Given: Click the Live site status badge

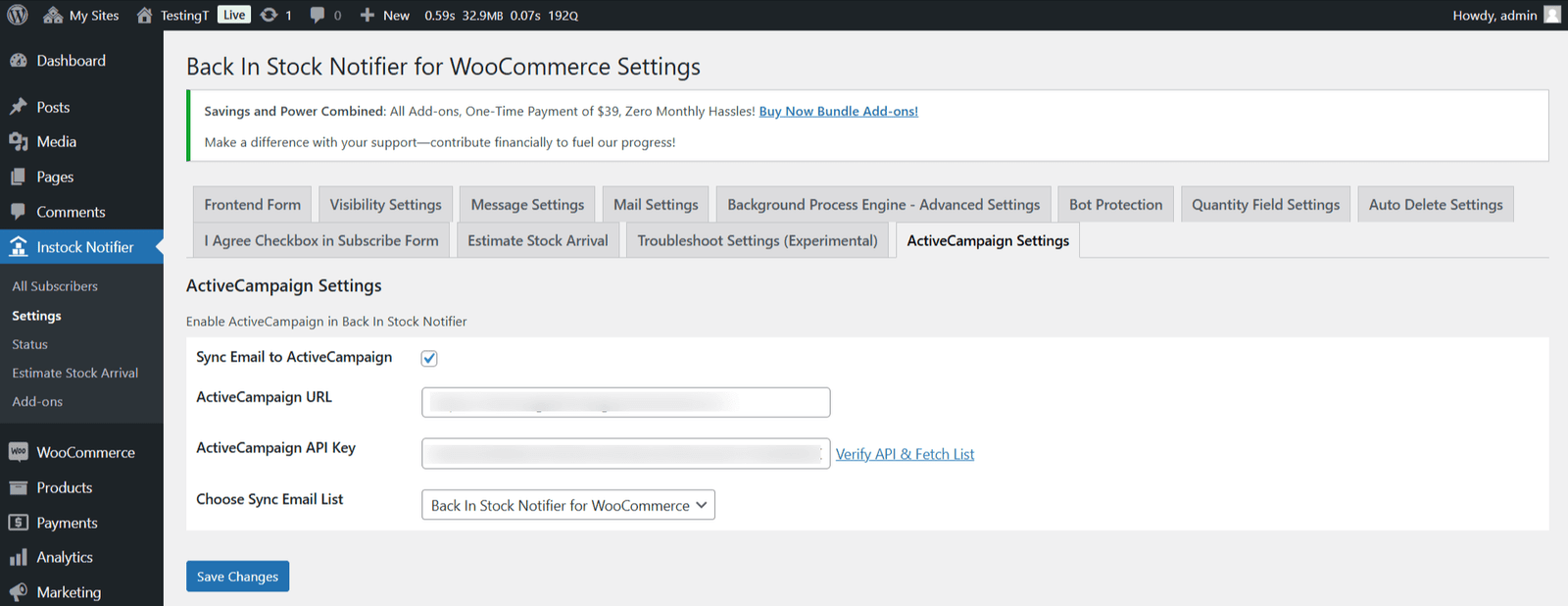Looking at the screenshot, I should click(x=234, y=15).
